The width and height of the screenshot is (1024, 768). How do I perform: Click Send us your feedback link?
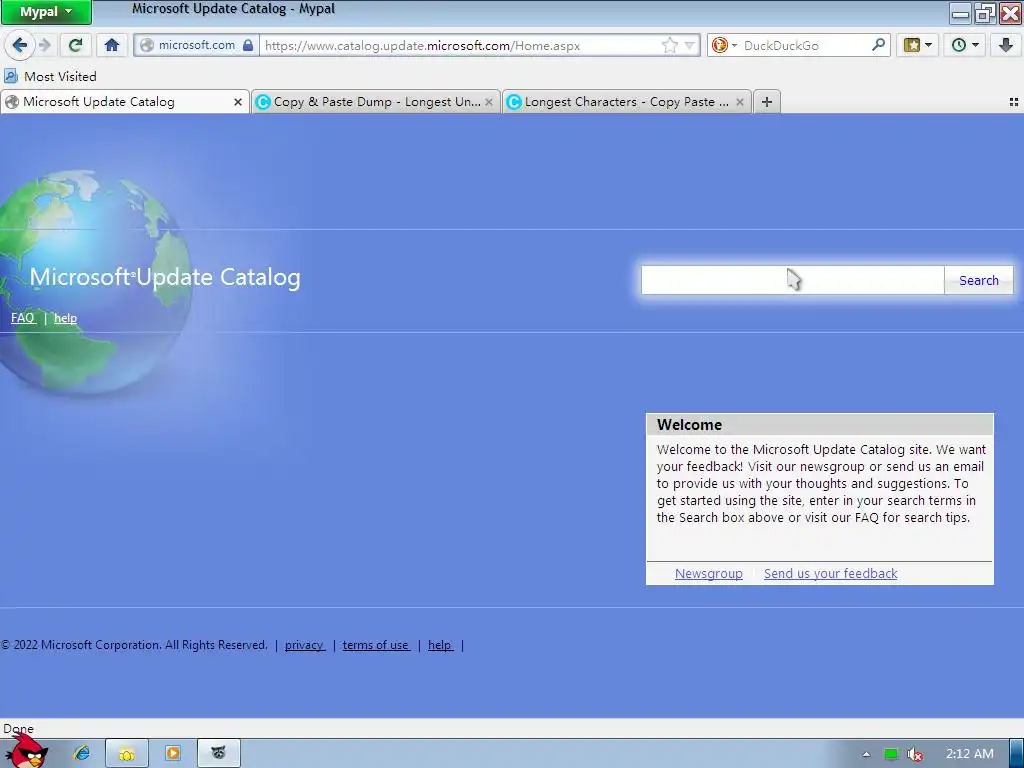pyautogui.click(x=830, y=573)
